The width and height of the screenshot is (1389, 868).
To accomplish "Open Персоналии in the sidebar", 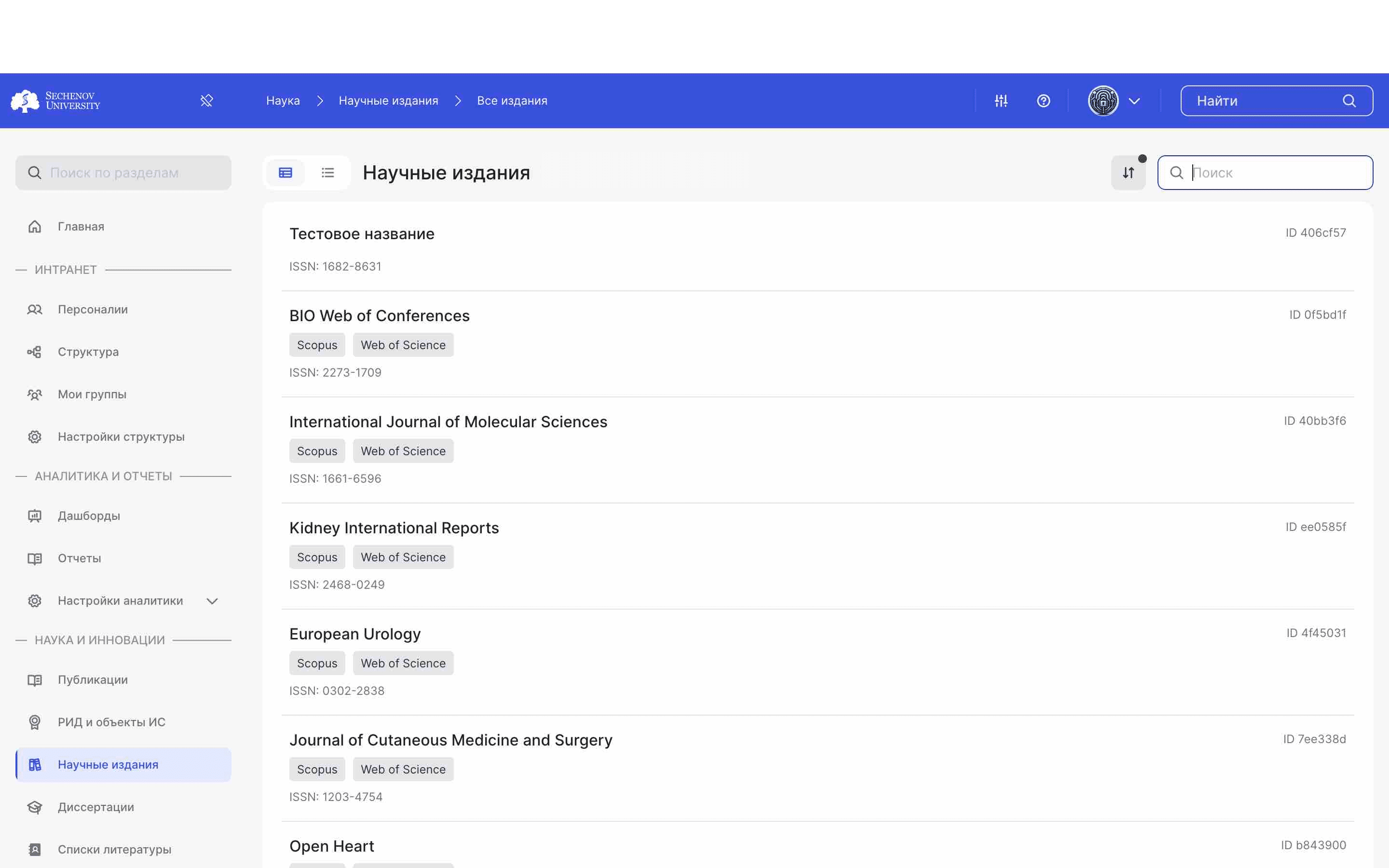I will point(123,310).
